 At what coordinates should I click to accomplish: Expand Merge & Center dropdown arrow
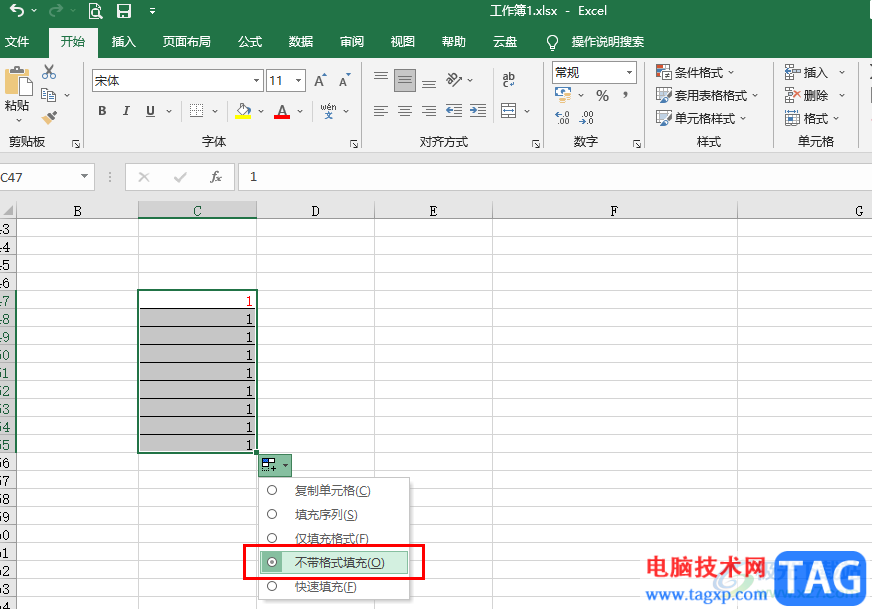[x=527, y=111]
